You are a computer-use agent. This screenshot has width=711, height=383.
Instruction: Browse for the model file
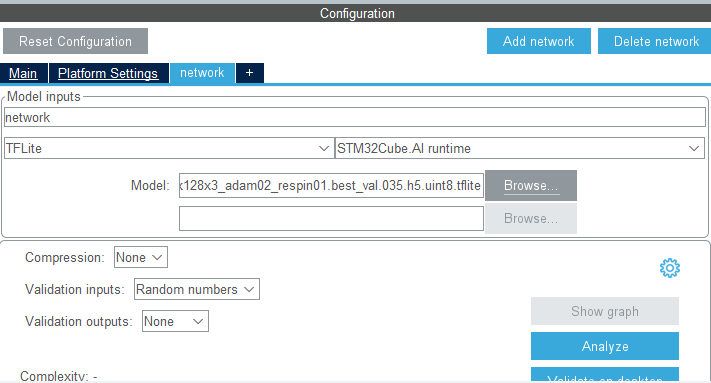(x=531, y=186)
